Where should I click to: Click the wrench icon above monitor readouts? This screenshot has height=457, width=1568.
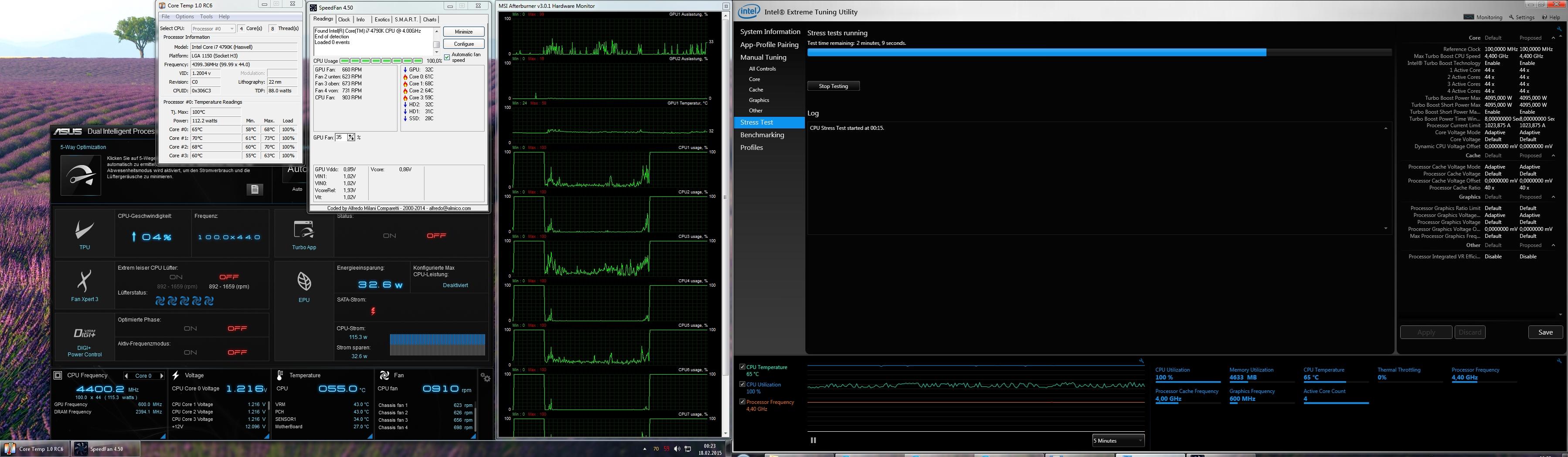[1560, 361]
